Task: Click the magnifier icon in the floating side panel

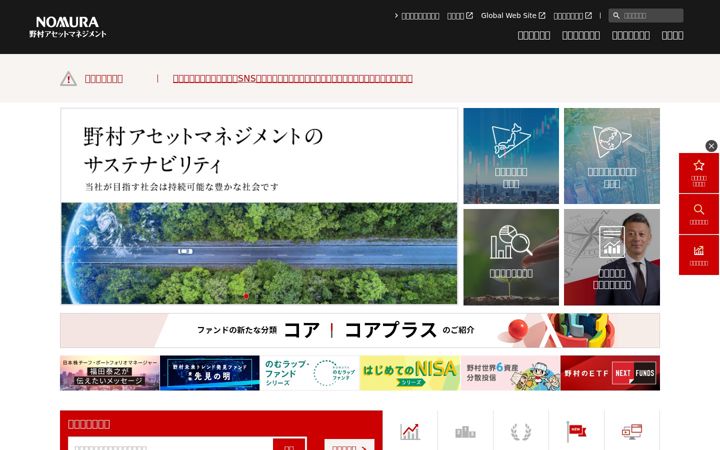Action: coord(699,209)
